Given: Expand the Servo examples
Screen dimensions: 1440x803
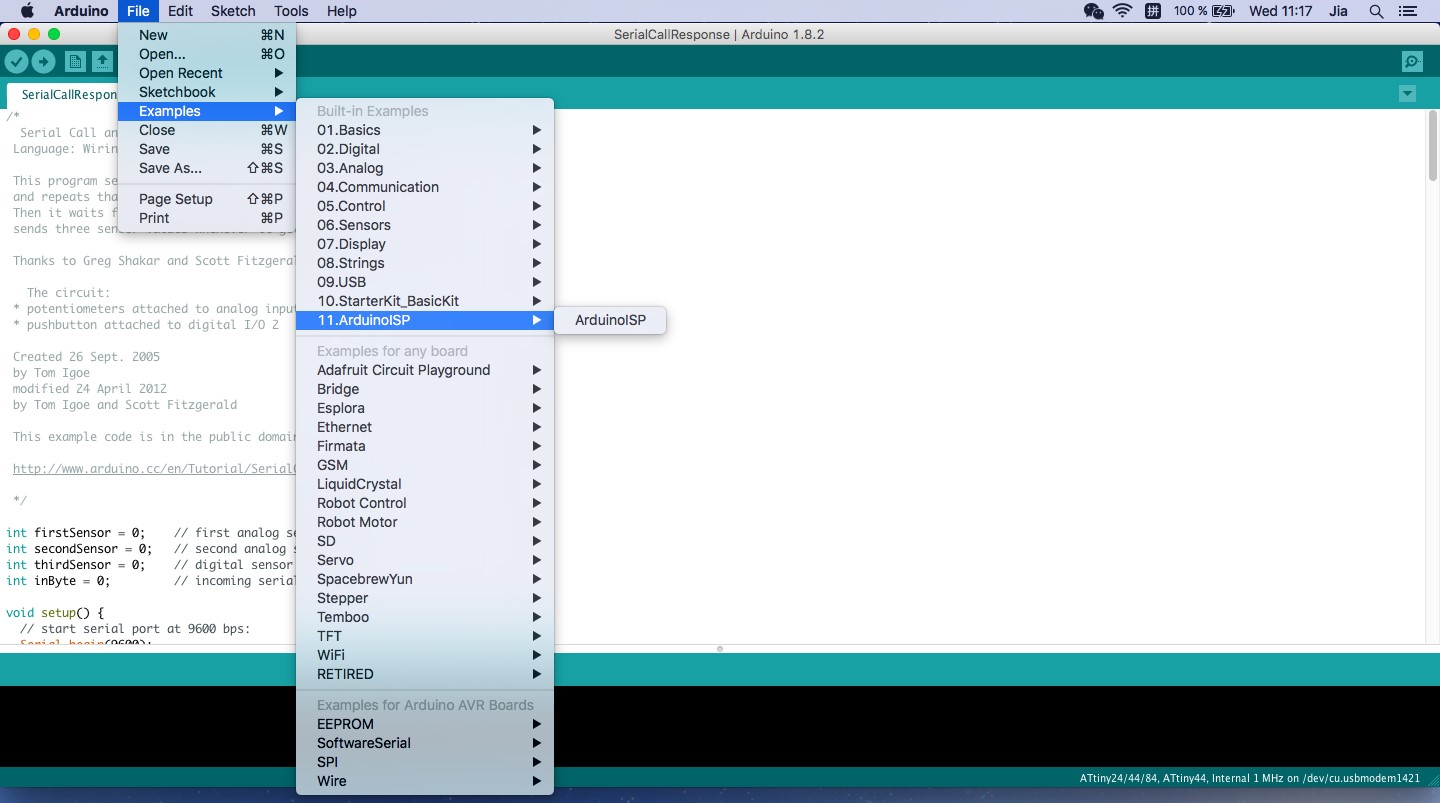Looking at the screenshot, I should point(425,560).
